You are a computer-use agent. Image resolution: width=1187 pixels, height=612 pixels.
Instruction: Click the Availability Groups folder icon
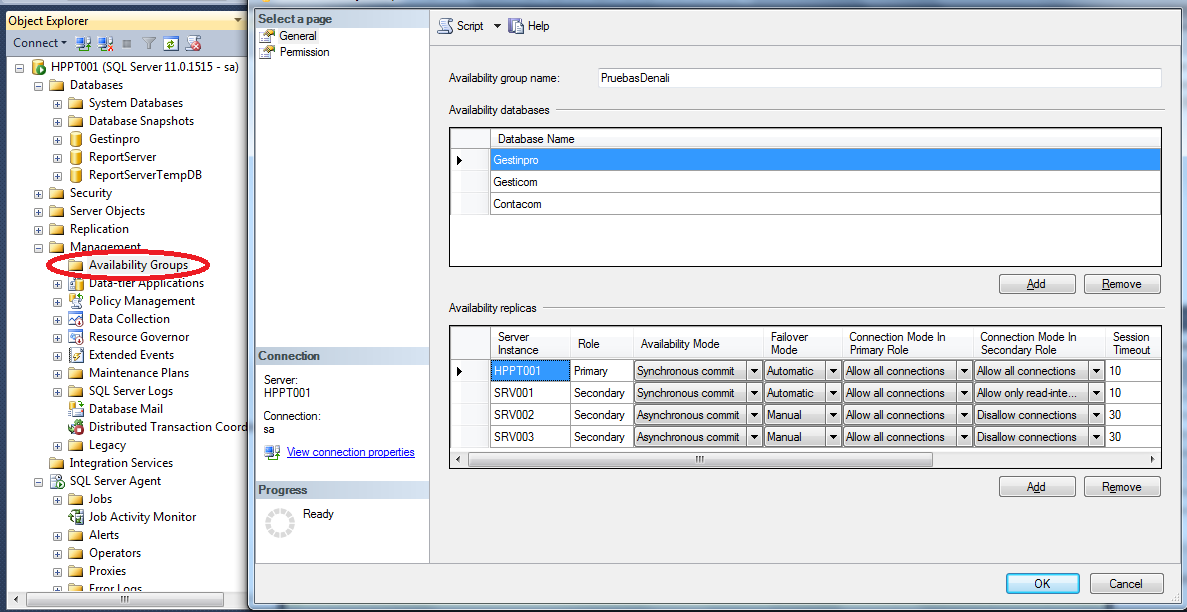click(75, 265)
